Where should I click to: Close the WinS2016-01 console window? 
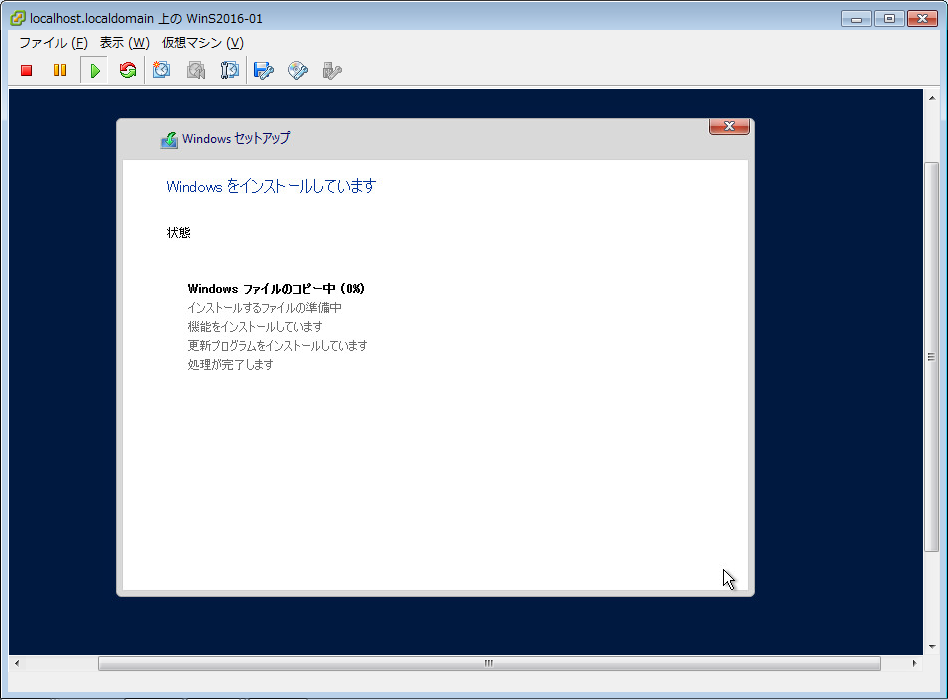click(x=923, y=19)
